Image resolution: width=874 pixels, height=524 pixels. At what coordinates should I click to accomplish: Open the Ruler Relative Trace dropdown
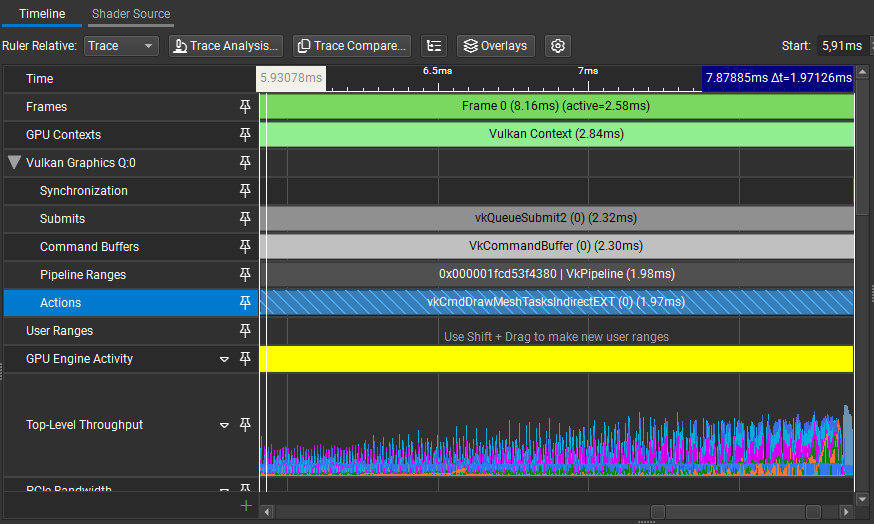(121, 46)
